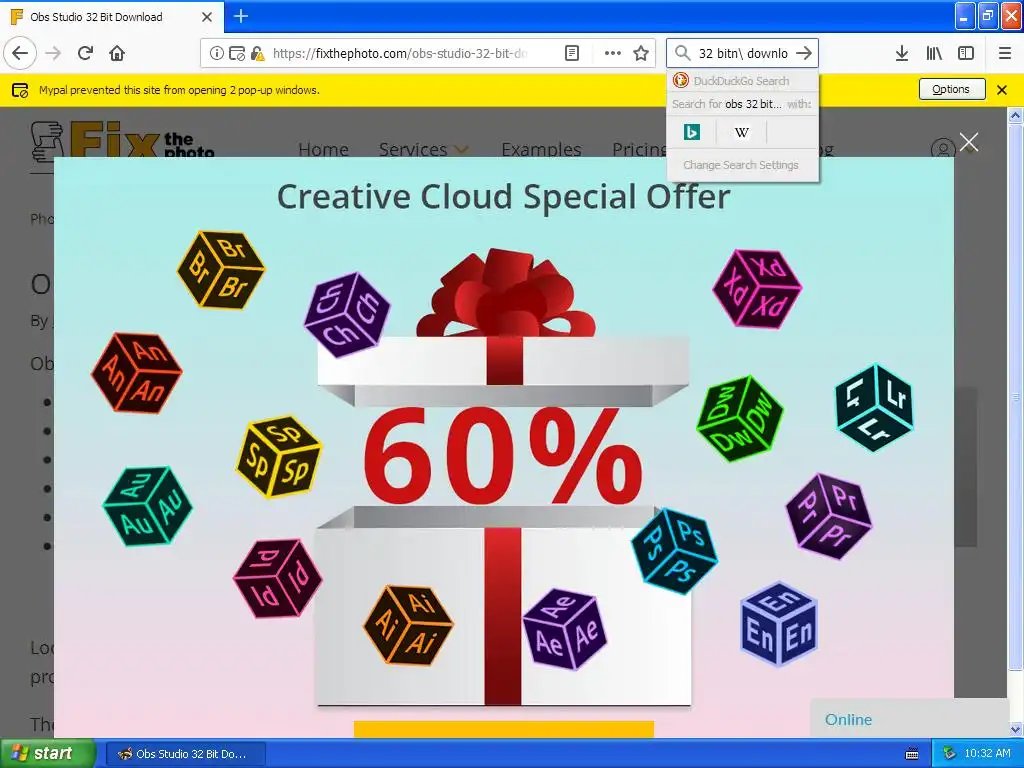Dismiss the yellow pop-up notification bar
The width and height of the screenshot is (1024, 768).
pyautogui.click(x=1002, y=90)
